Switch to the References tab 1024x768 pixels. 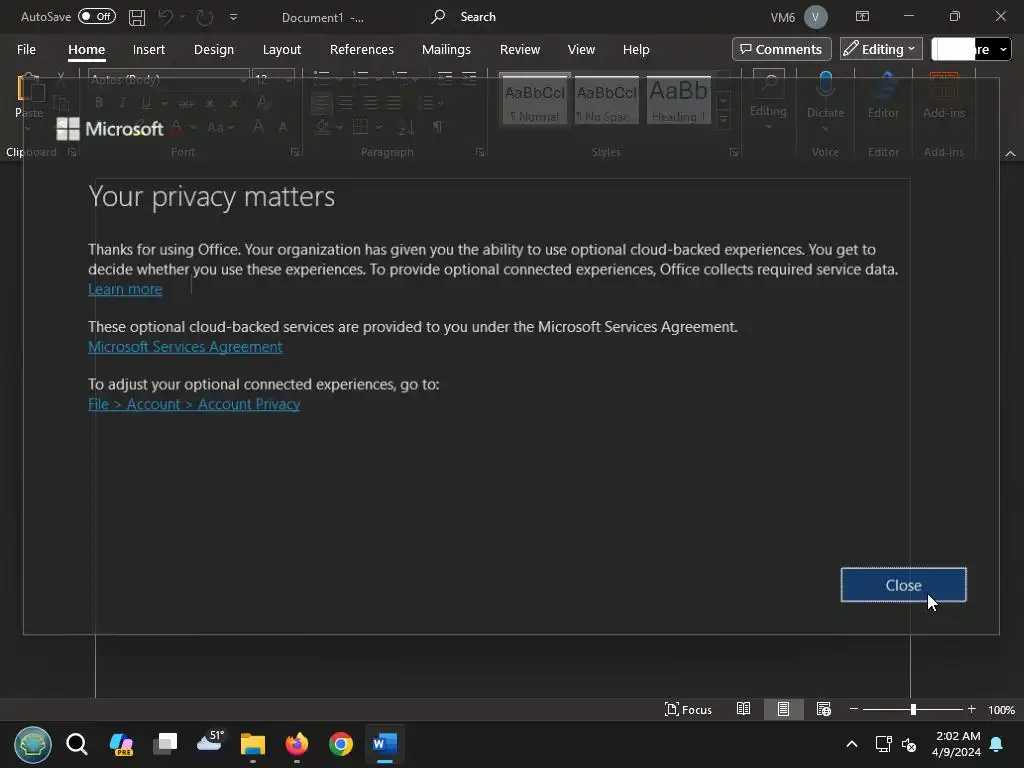[x=362, y=50]
